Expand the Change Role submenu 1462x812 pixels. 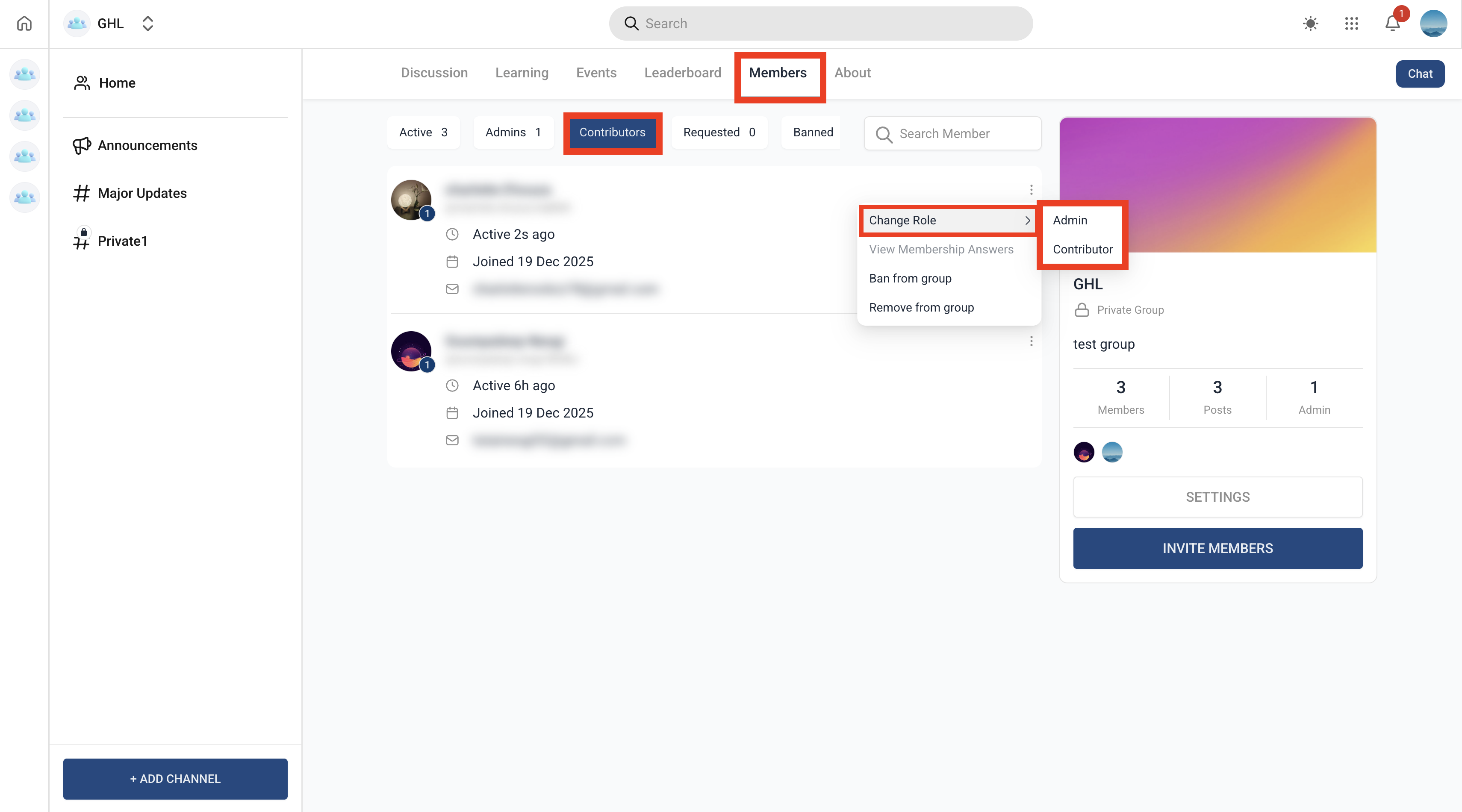tap(948, 220)
